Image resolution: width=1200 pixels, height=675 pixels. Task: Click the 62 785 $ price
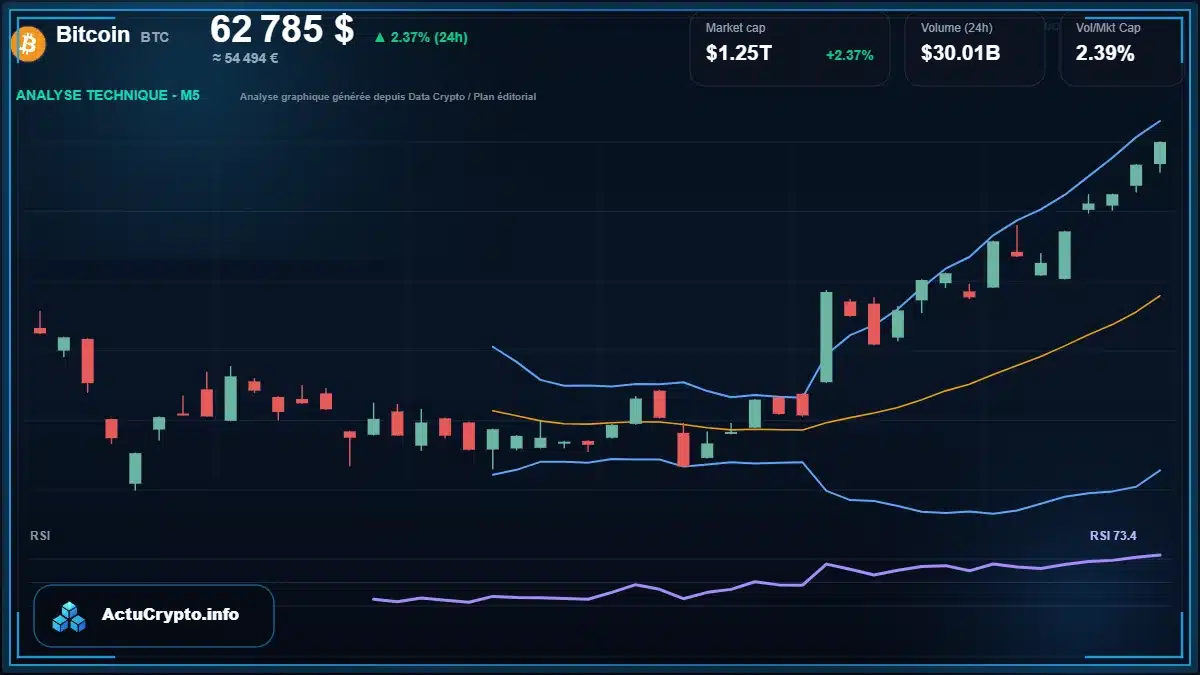pos(282,30)
